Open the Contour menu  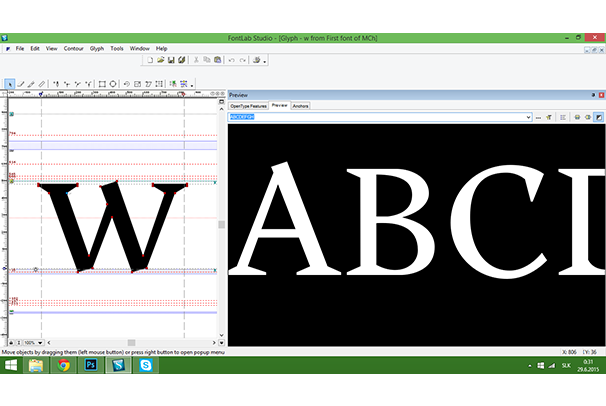pos(73,48)
